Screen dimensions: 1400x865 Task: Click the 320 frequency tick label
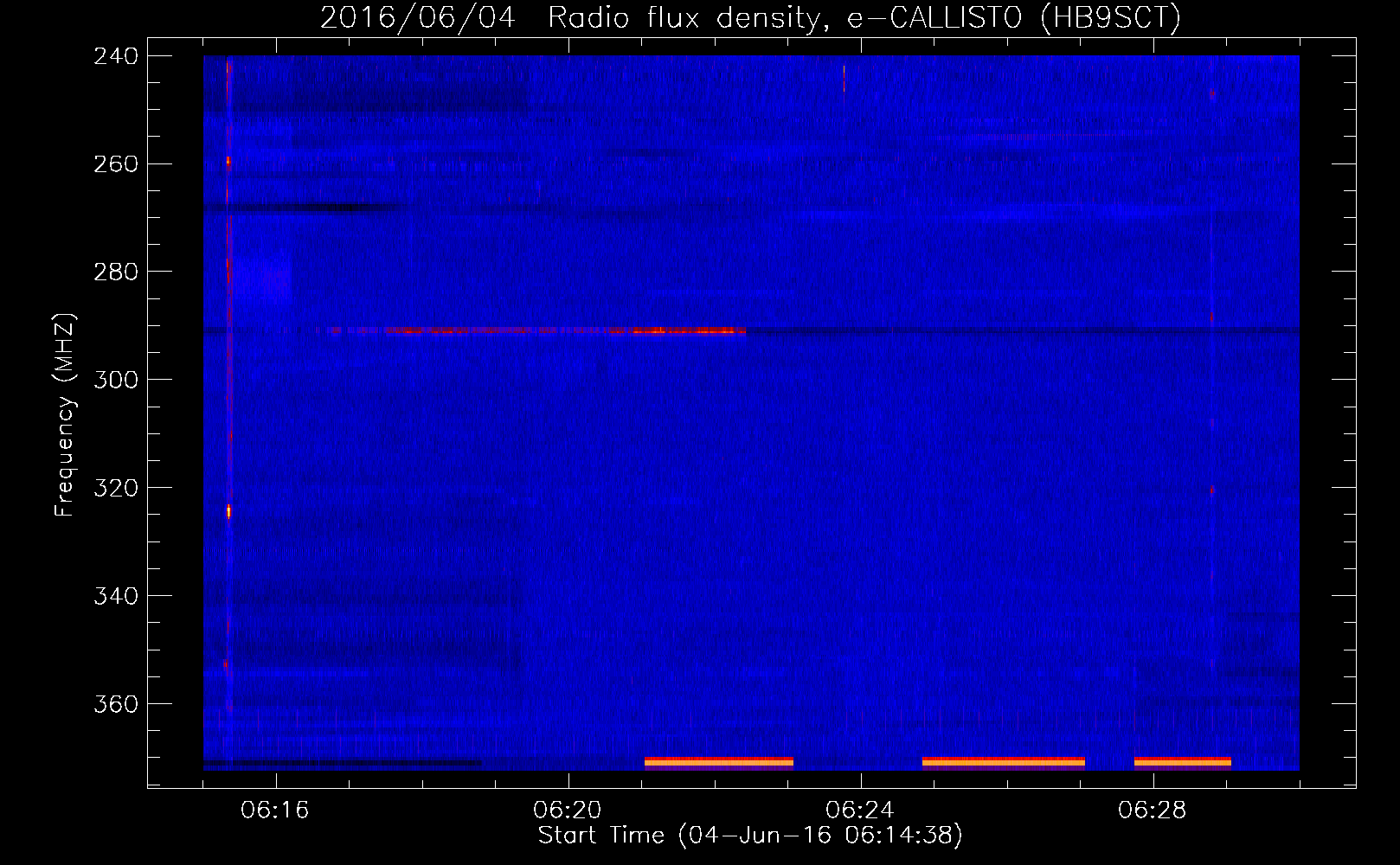click(x=116, y=489)
